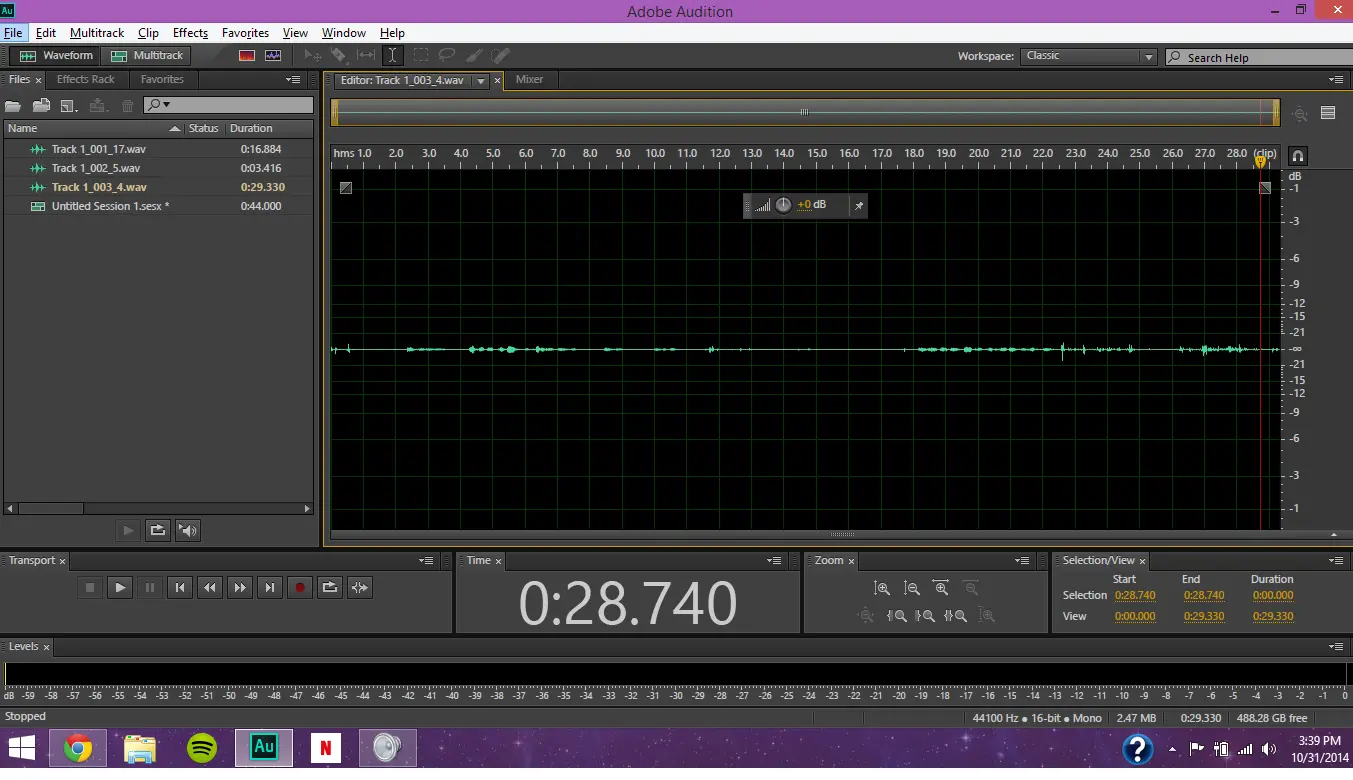Click Zoom In at Out Point icon
This screenshot has height=780, width=1353.
click(x=926, y=616)
